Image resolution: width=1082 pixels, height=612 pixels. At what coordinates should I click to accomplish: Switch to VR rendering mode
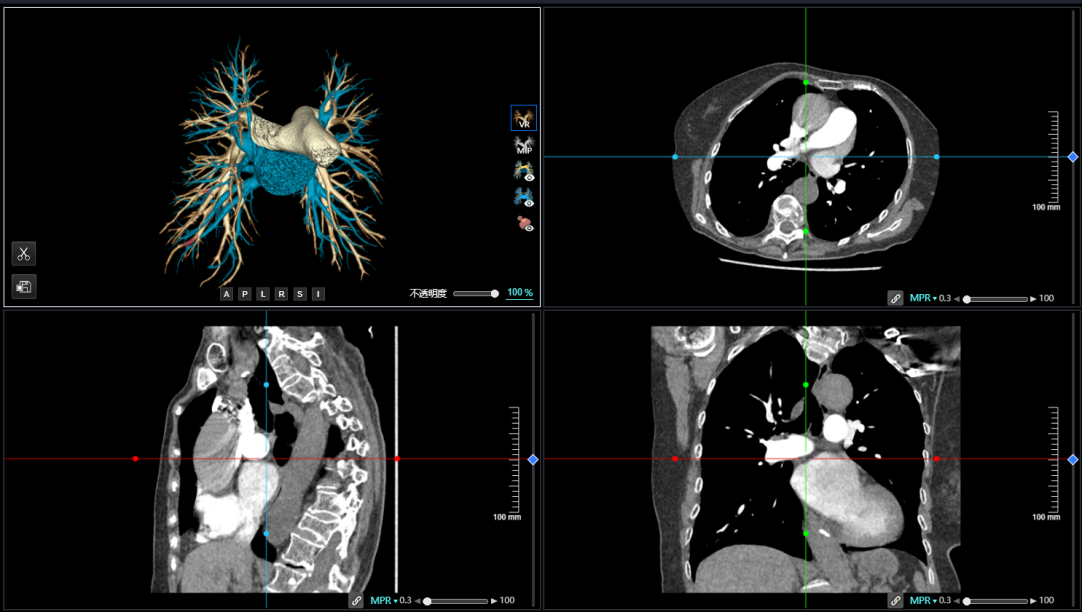pos(523,118)
